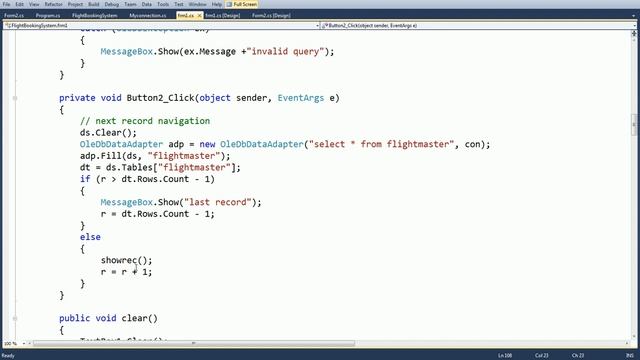
Task: Click the "last record" string
Action: pyautogui.click(x=218, y=202)
